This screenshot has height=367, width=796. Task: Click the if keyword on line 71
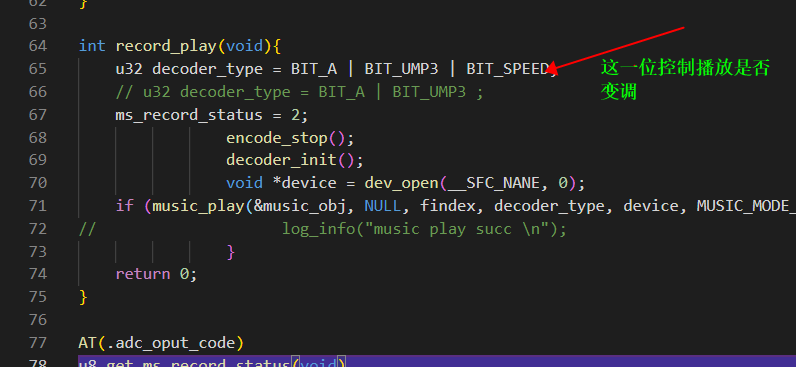pyautogui.click(x=124, y=206)
